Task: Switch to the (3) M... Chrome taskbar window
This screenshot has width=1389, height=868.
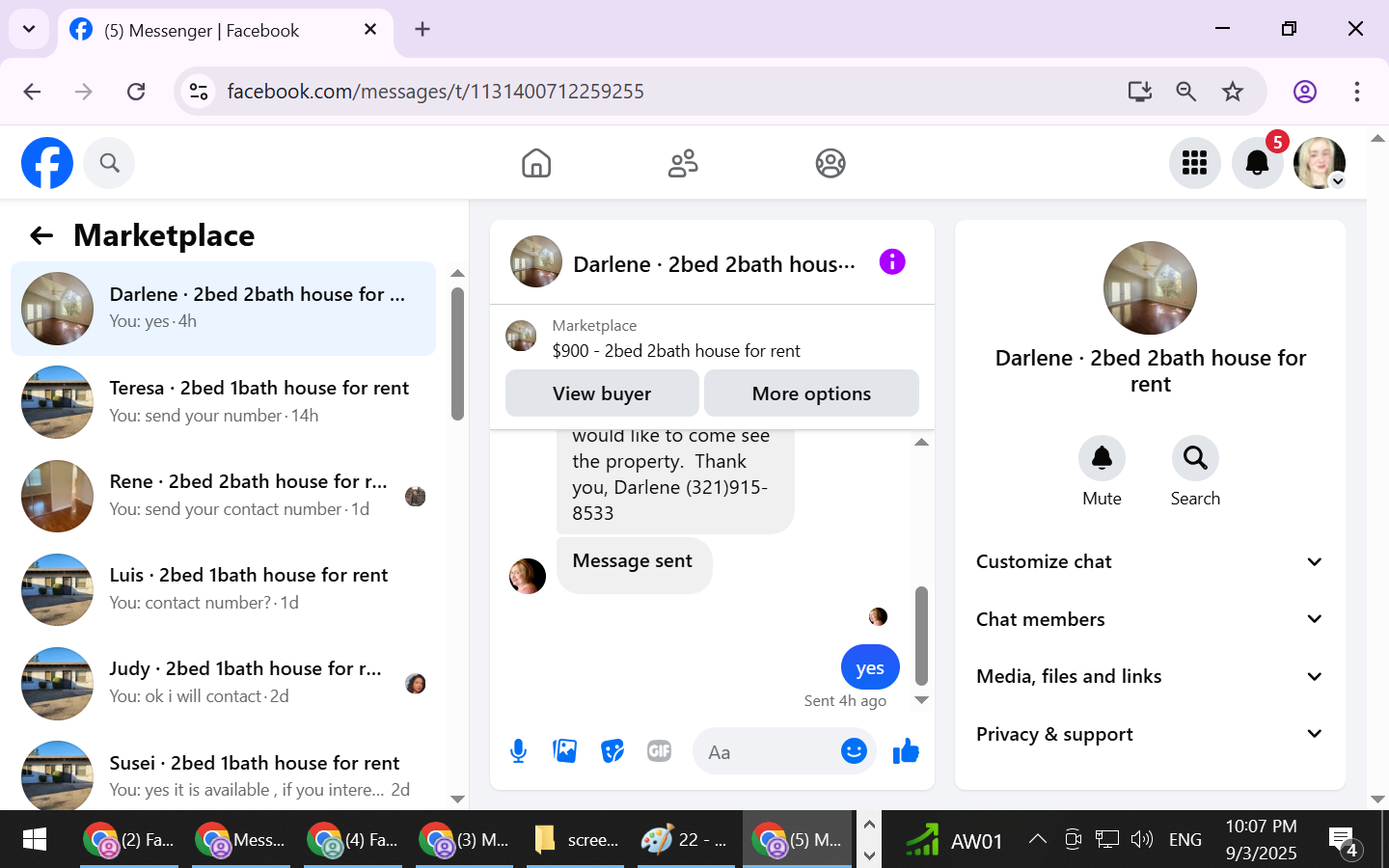Action: tap(465, 840)
